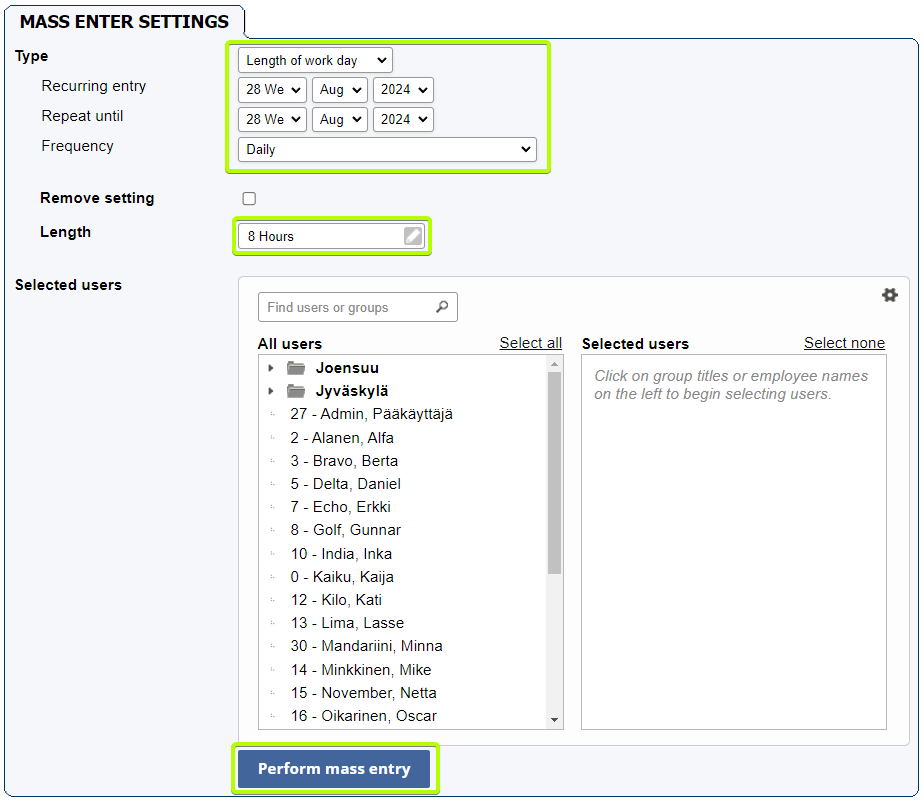This screenshot has height=806, width=924.
Task: Click the Select all link
Action: coord(530,343)
